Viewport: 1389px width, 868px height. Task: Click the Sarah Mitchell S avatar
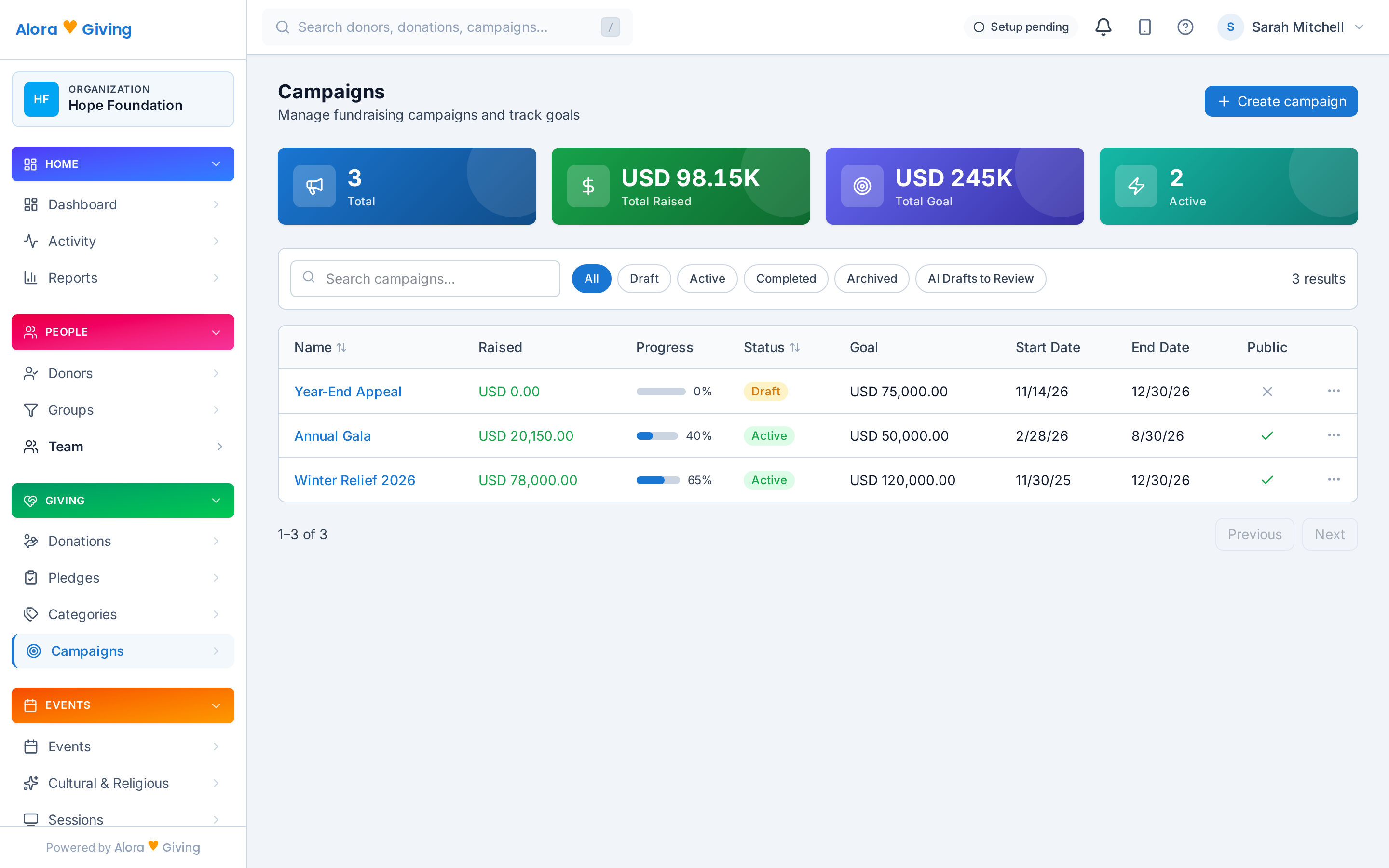click(1230, 27)
